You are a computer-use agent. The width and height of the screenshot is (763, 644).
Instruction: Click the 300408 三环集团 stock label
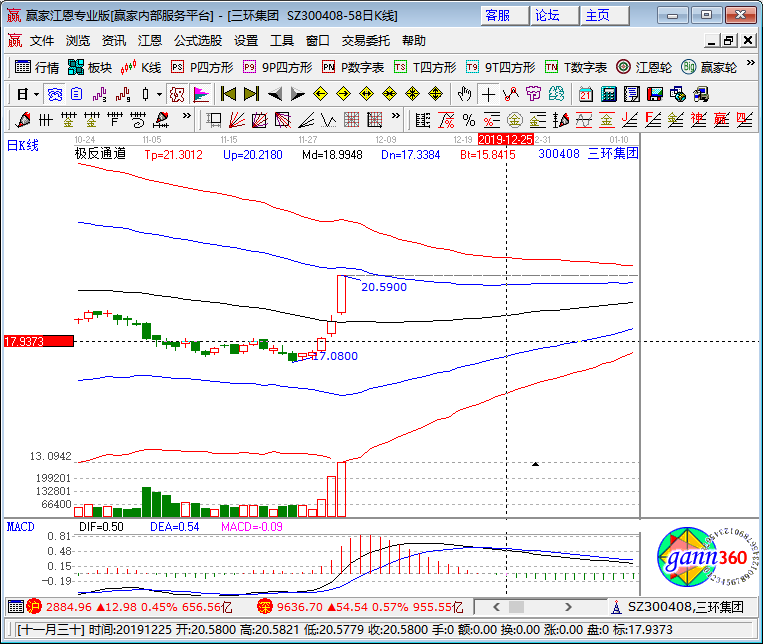pos(588,154)
